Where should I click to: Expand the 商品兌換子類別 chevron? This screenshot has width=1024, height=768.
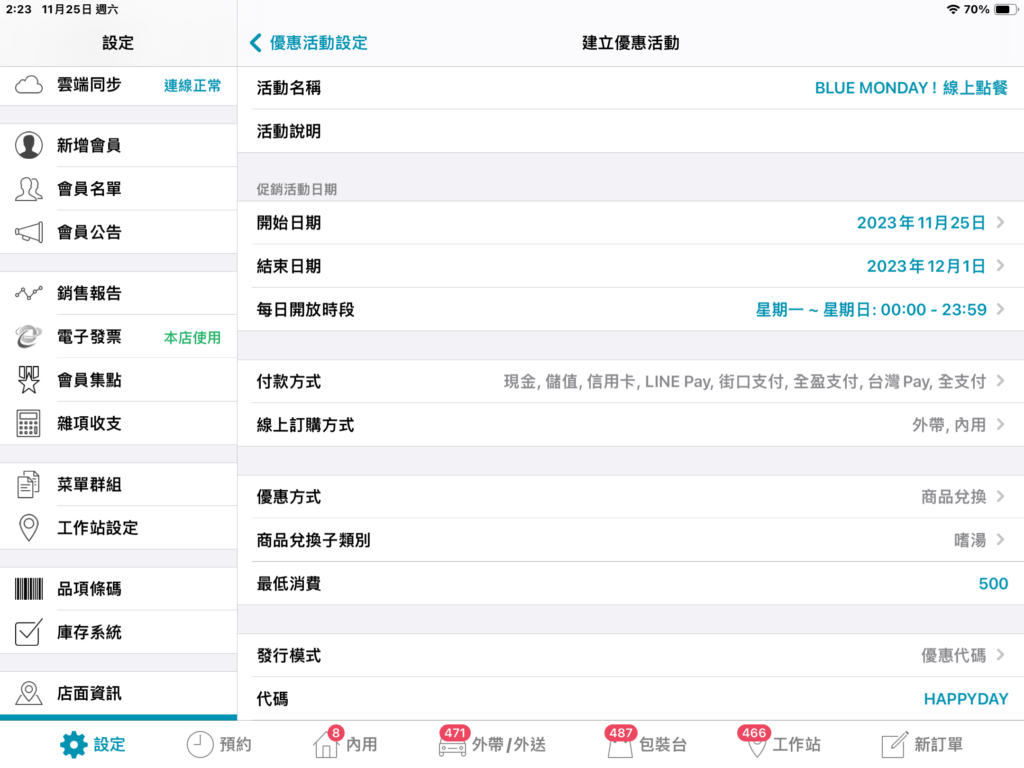(1000, 539)
